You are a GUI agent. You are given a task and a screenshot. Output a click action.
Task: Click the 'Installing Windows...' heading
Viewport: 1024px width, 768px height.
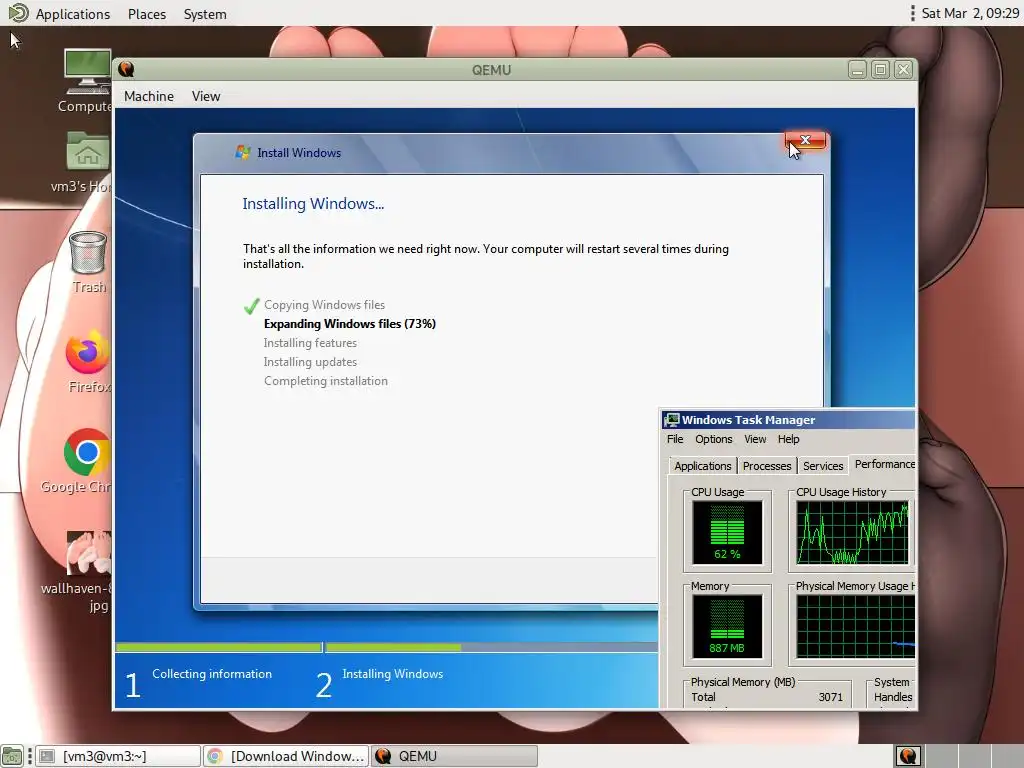(313, 204)
